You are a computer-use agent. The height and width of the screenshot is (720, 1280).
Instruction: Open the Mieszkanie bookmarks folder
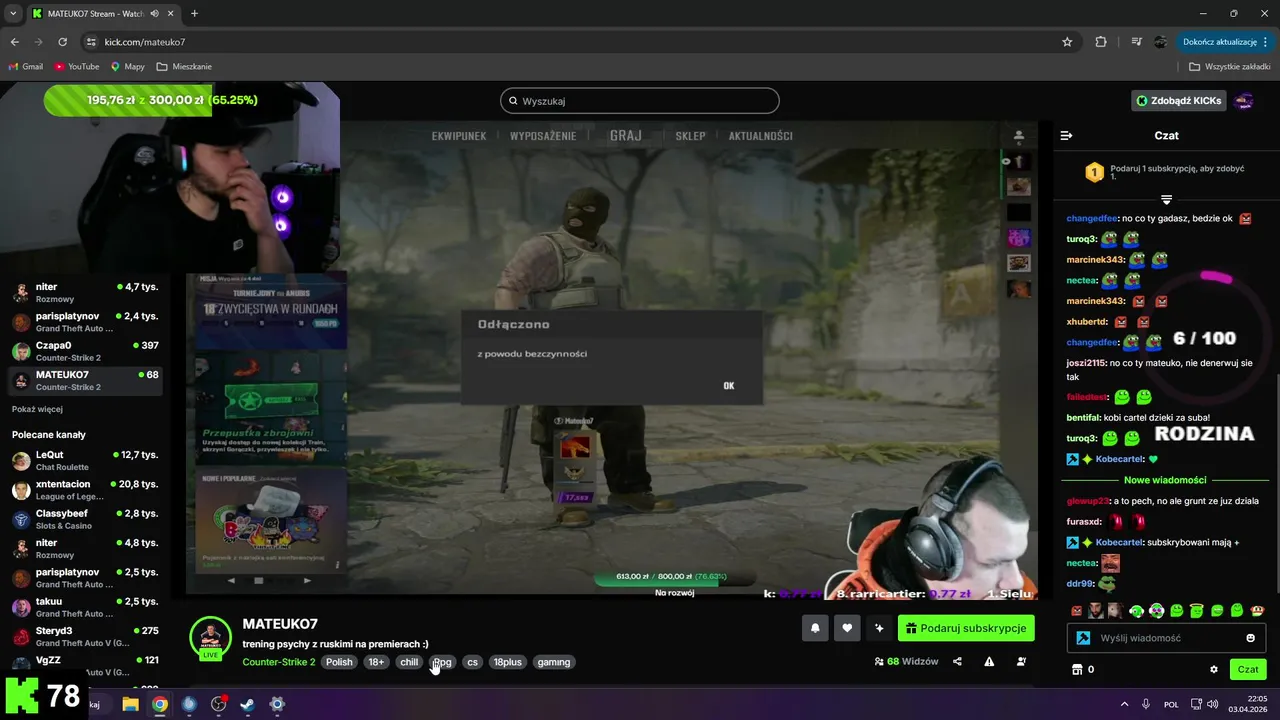click(x=184, y=66)
